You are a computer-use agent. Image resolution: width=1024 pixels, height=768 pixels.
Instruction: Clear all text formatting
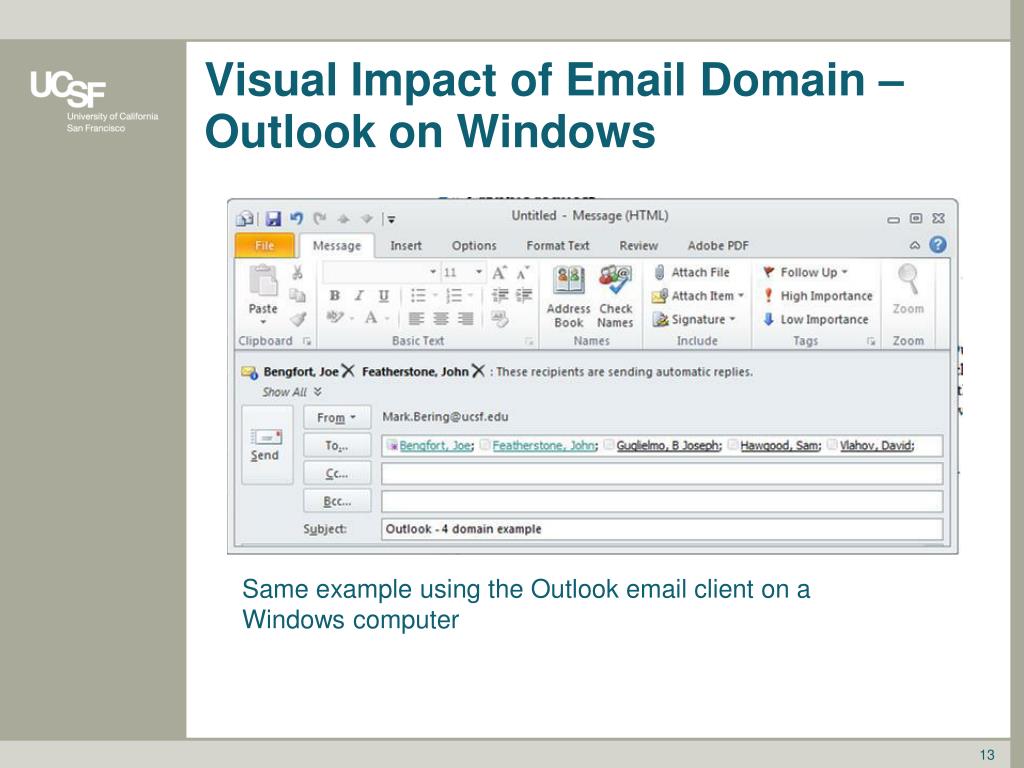[500, 319]
